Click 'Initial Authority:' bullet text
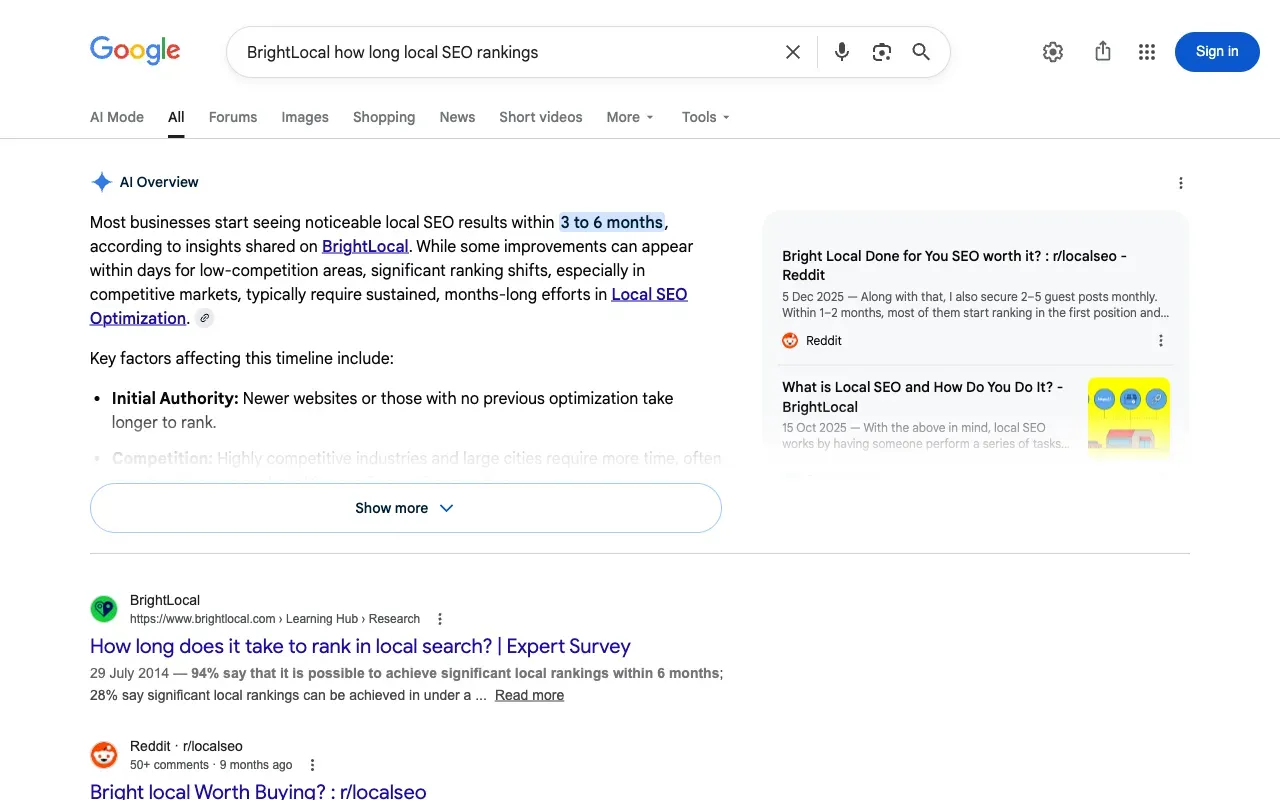The width and height of the screenshot is (1280, 800). [x=175, y=398]
